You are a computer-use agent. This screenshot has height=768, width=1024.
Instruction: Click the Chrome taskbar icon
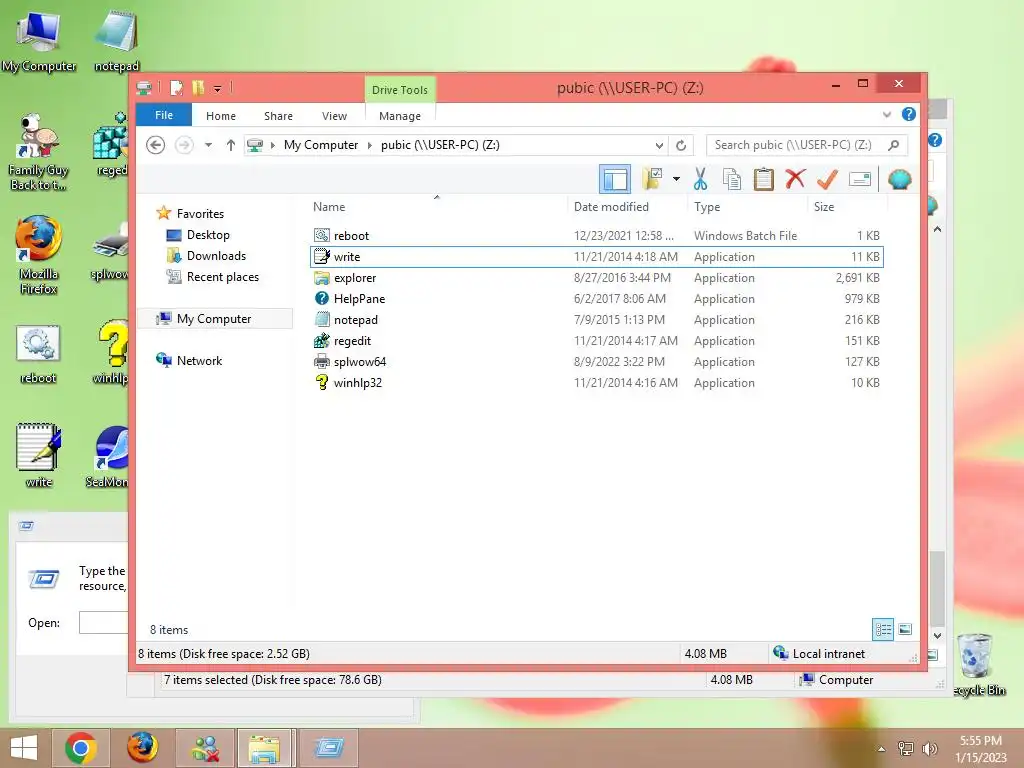click(x=80, y=748)
